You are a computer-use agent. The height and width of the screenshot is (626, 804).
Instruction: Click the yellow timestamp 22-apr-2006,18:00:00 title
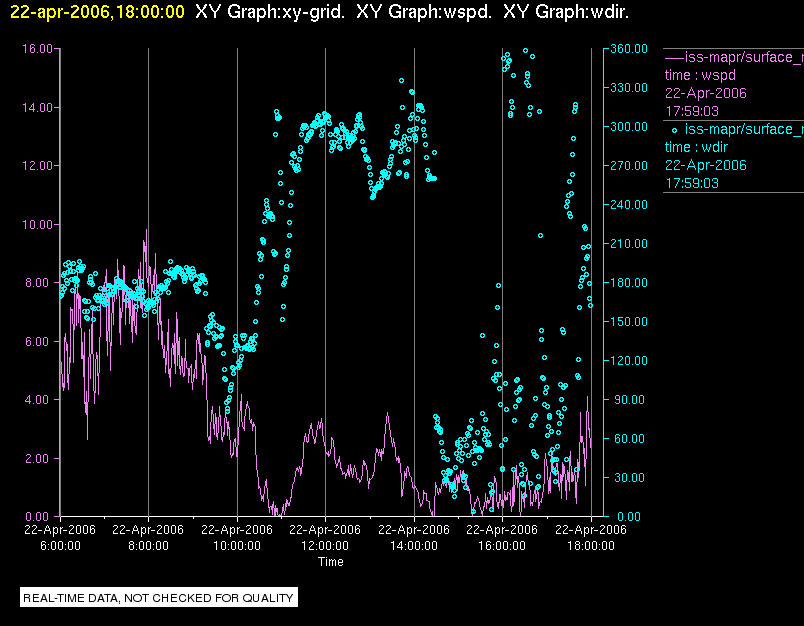pyautogui.click(x=97, y=12)
